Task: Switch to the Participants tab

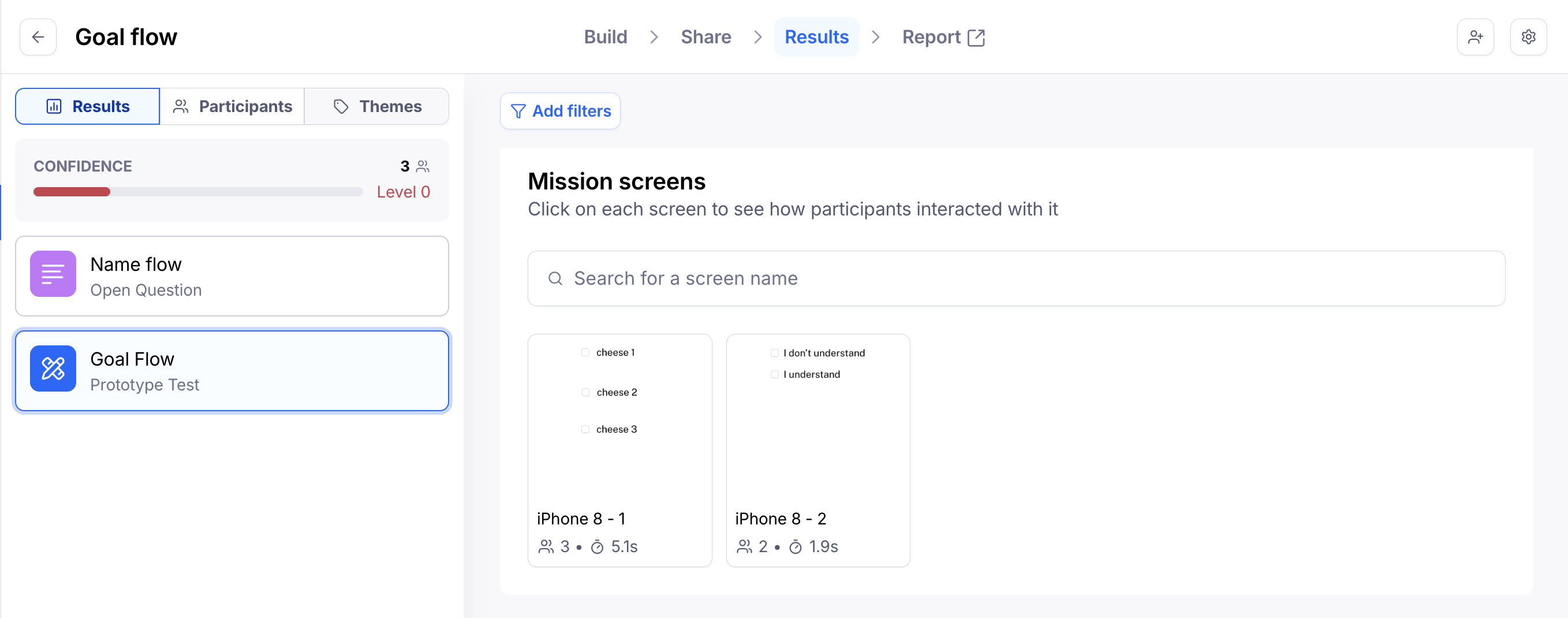Action: [x=232, y=106]
